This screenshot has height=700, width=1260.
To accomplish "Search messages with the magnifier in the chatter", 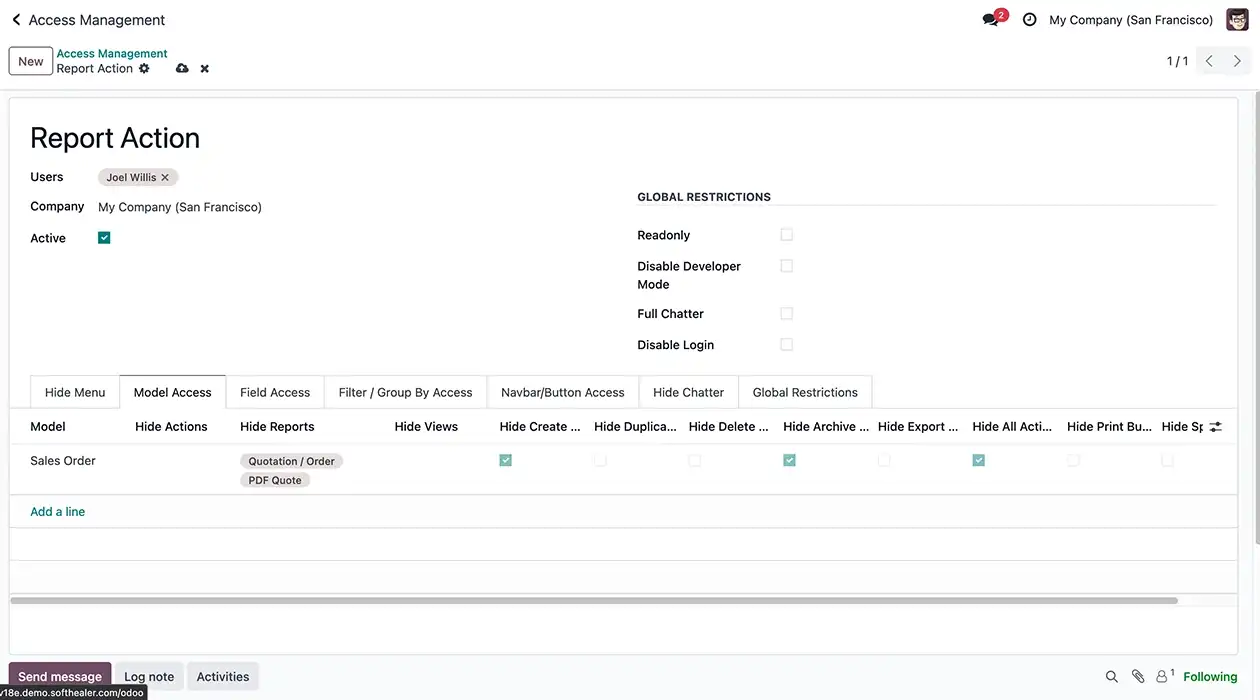I will [x=1112, y=676].
